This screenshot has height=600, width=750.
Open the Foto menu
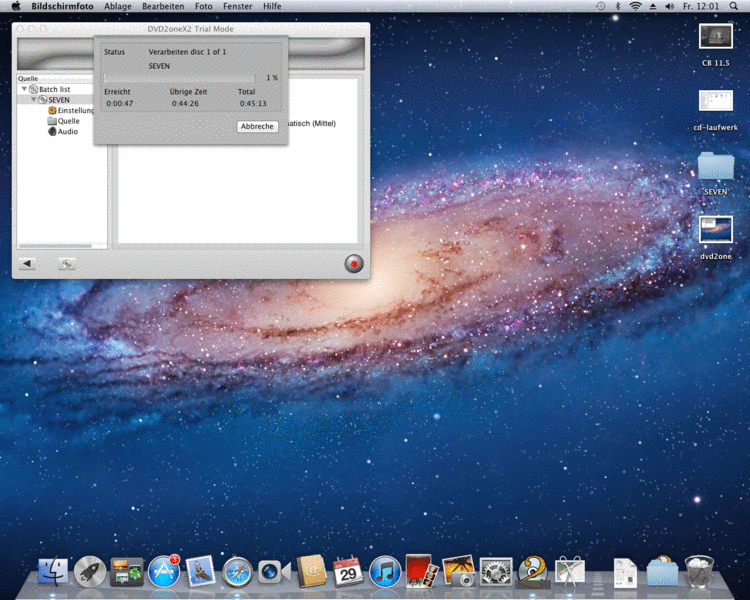[x=204, y=6]
